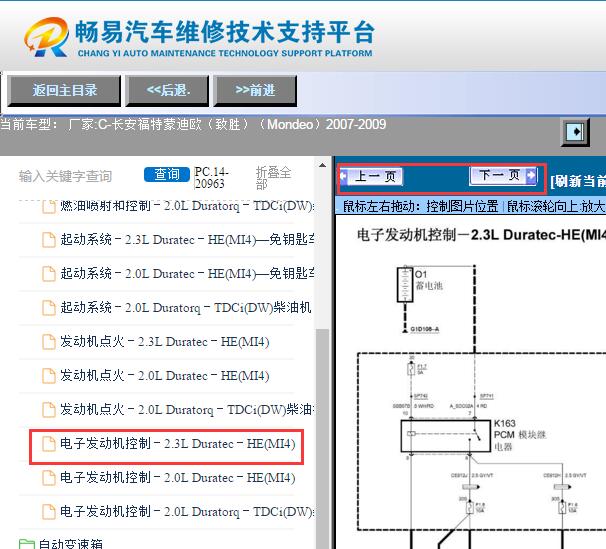Click document icon of 起动系统 2.3L Duratec
The height and width of the screenshot is (549, 606).
[49, 240]
